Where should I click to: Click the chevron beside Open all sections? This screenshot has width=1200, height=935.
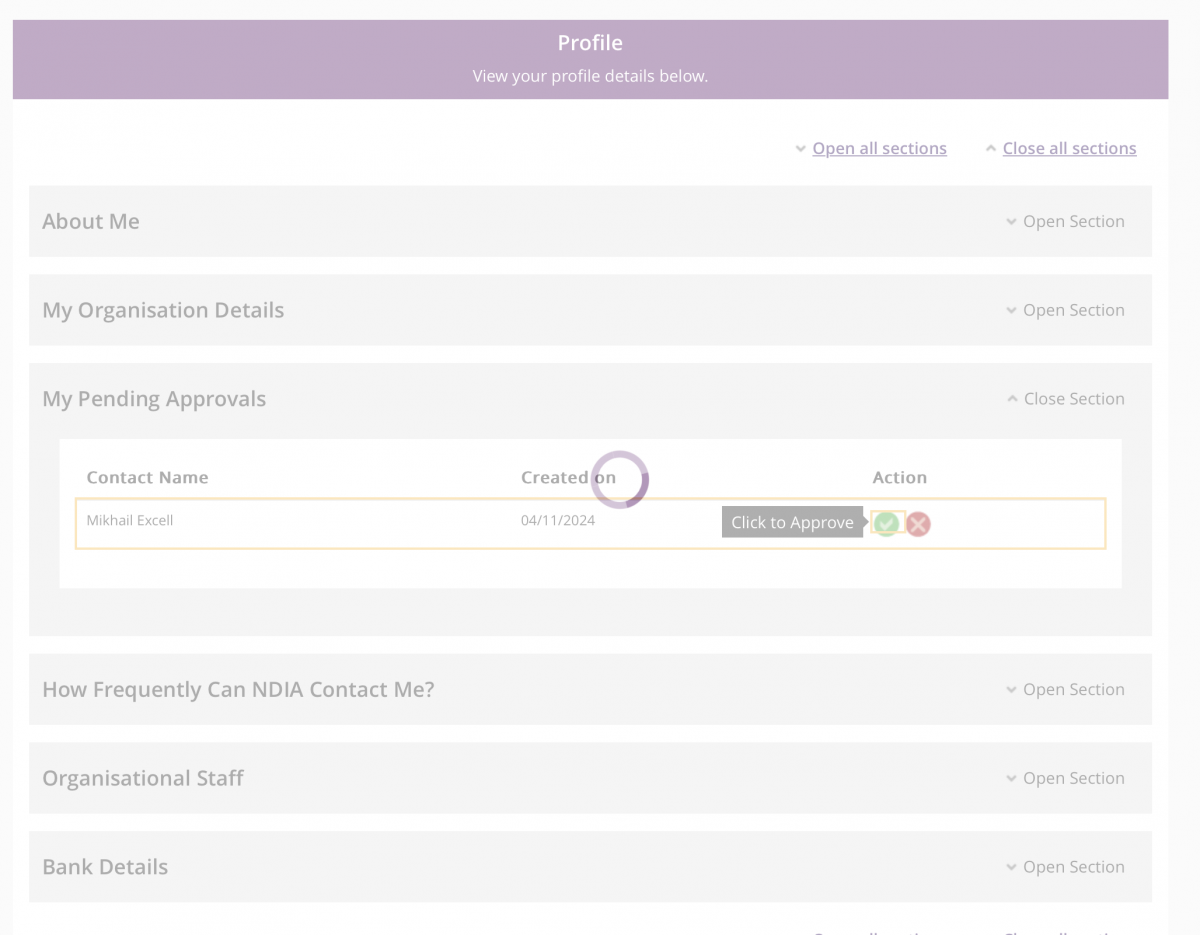[800, 149]
